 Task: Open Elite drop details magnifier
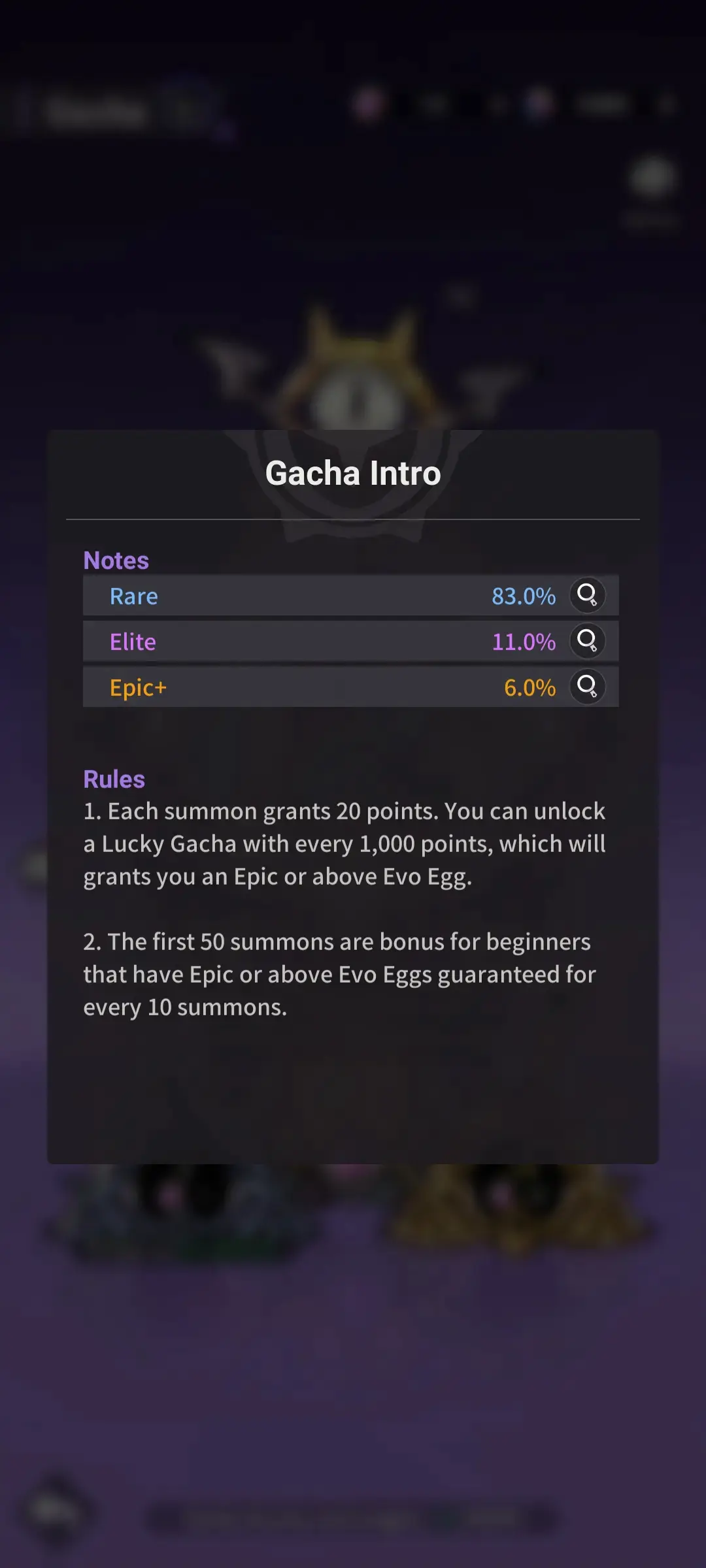coord(587,641)
